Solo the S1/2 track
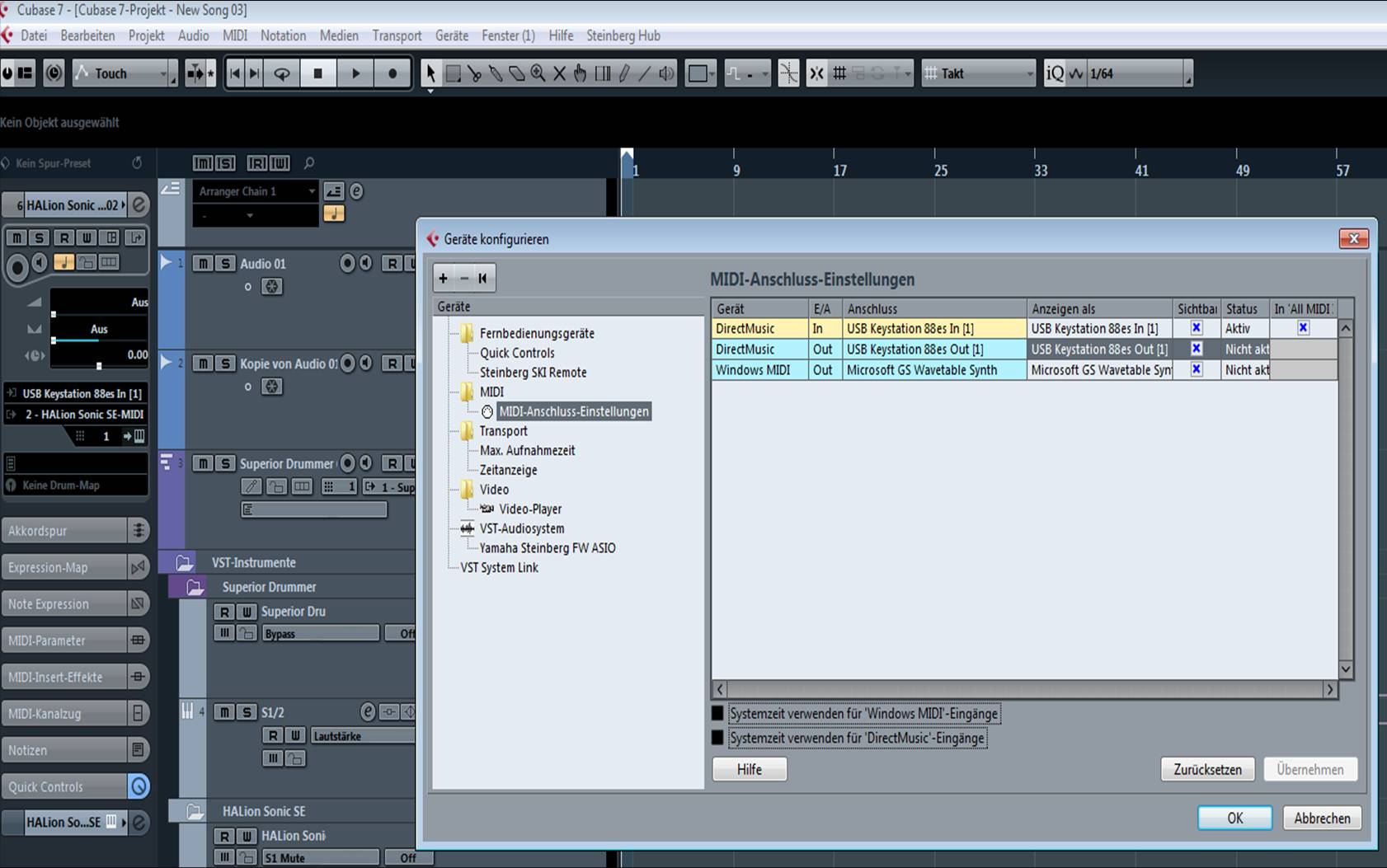1387x868 pixels. pos(247,712)
